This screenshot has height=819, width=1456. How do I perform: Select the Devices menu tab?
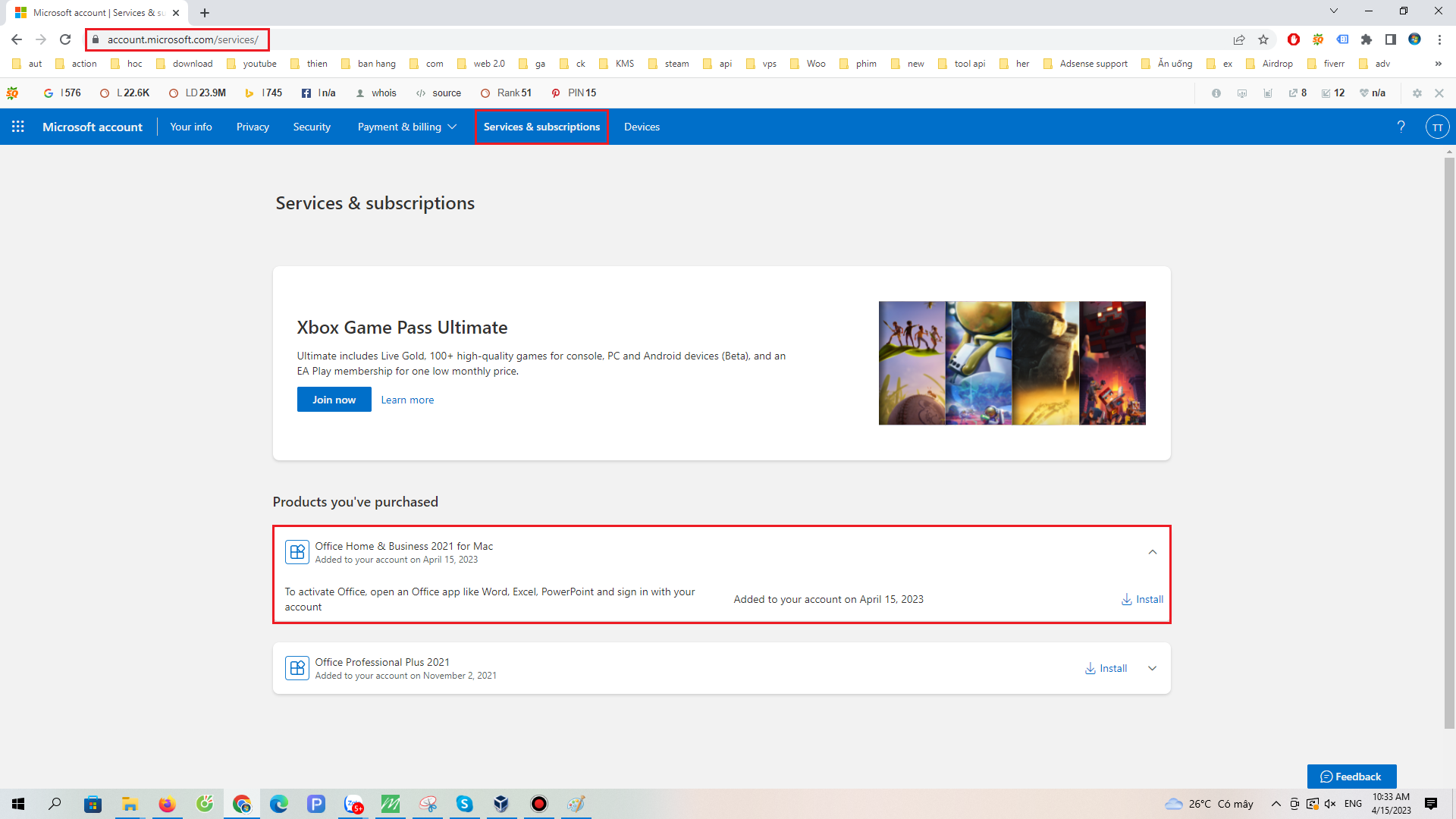click(642, 126)
